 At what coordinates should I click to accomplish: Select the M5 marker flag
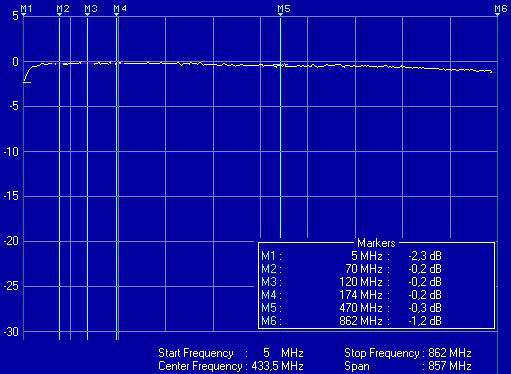pos(284,9)
